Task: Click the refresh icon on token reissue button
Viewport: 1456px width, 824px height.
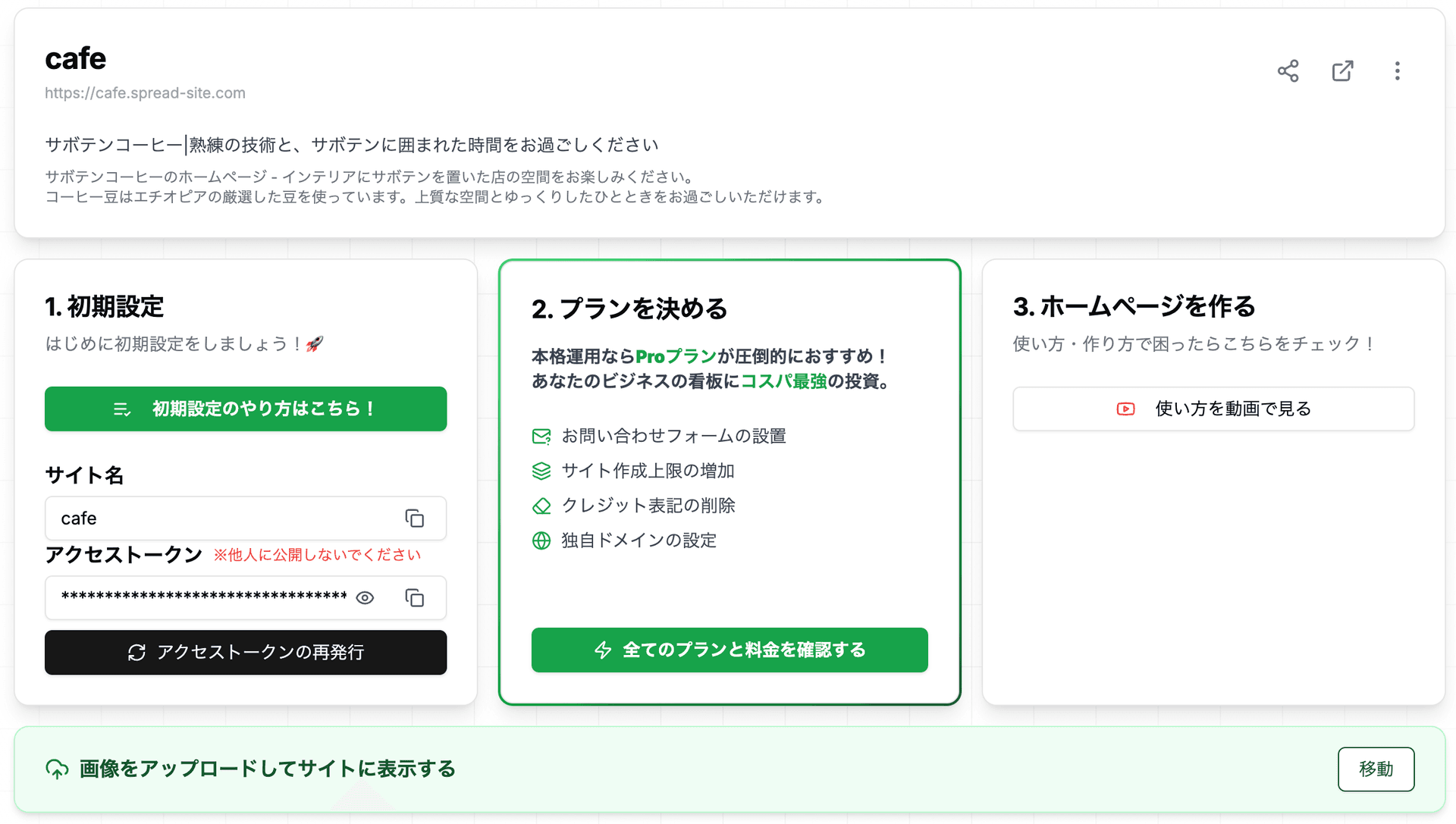Action: pyautogui.click(x=138, y=653)
